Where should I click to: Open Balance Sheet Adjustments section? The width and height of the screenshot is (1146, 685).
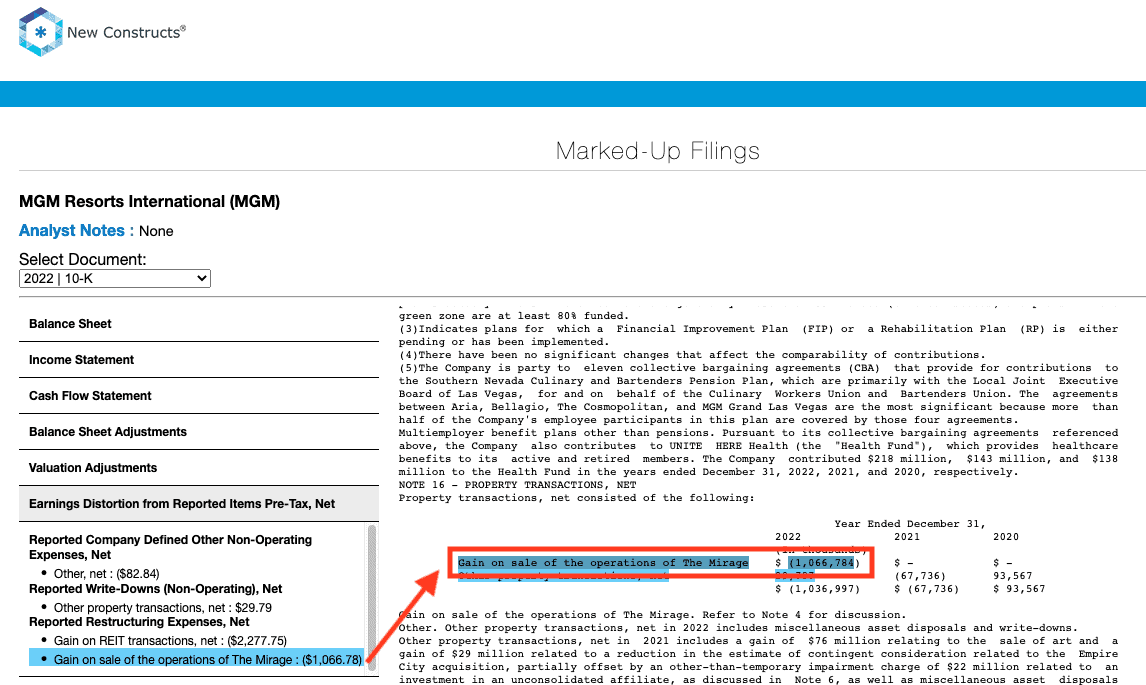tap(199, 431)
